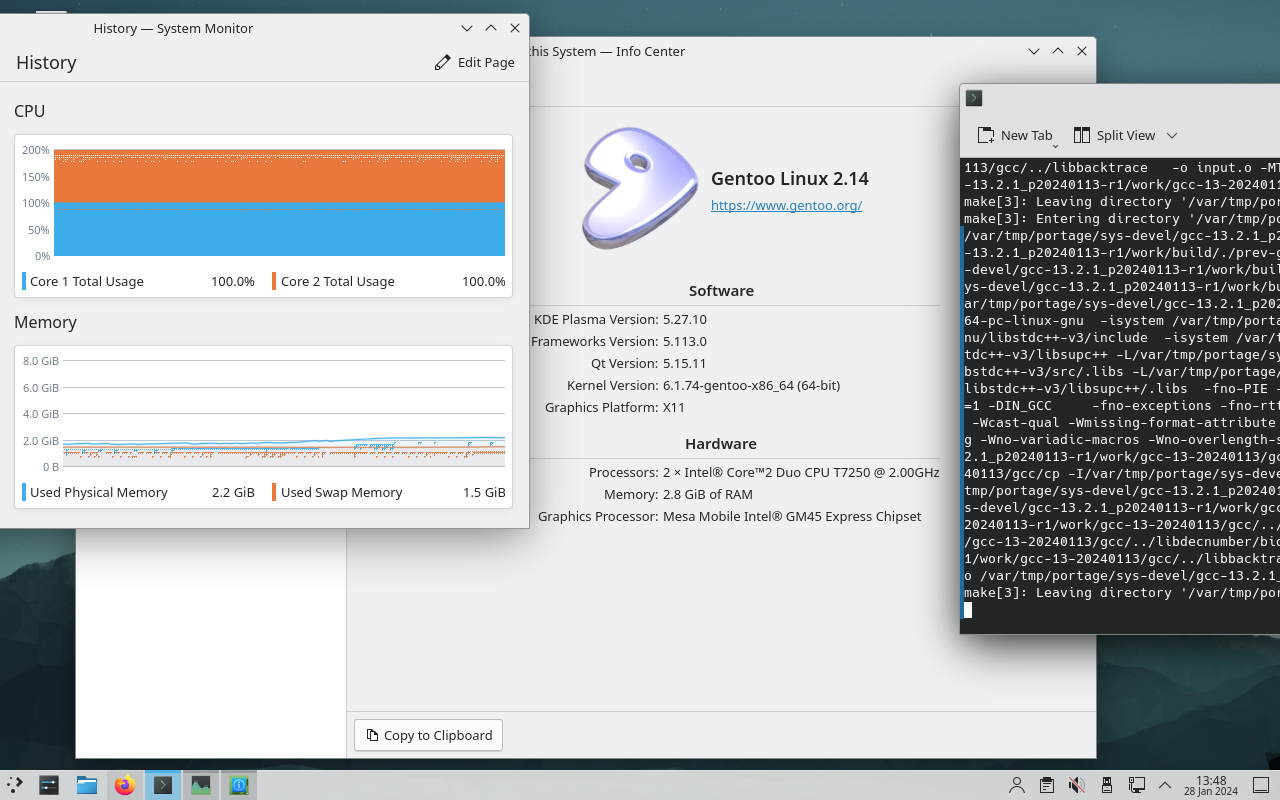Minimize the Info Center window

1034,51
